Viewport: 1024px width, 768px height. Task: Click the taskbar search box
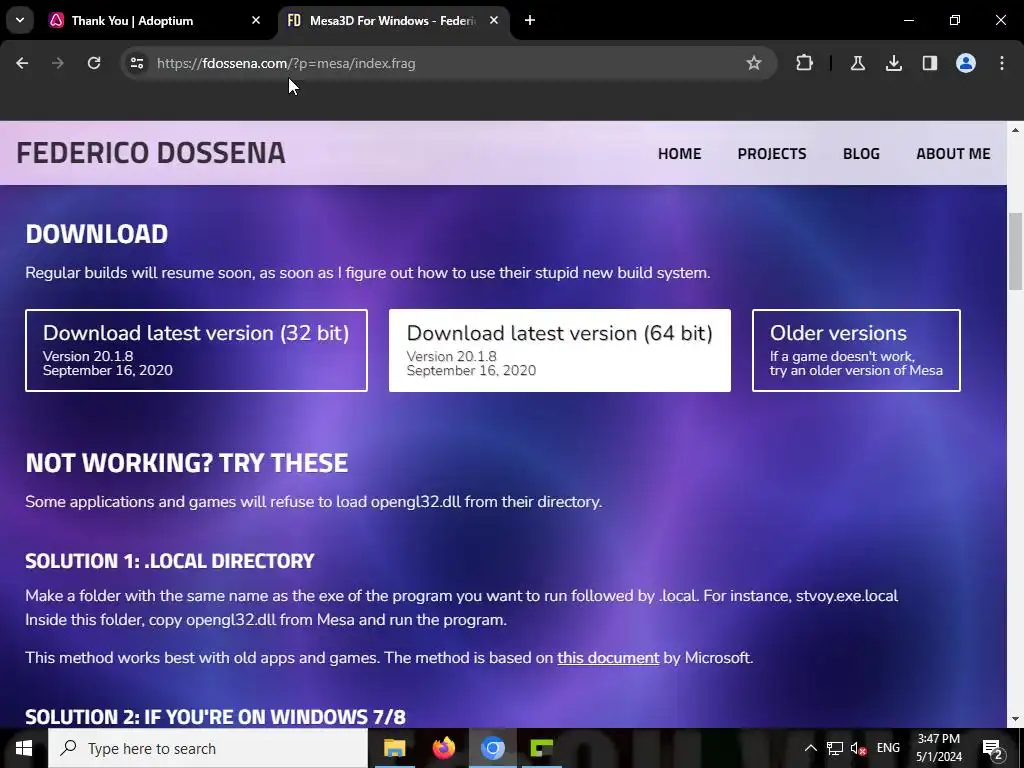[x=208, y=748]
